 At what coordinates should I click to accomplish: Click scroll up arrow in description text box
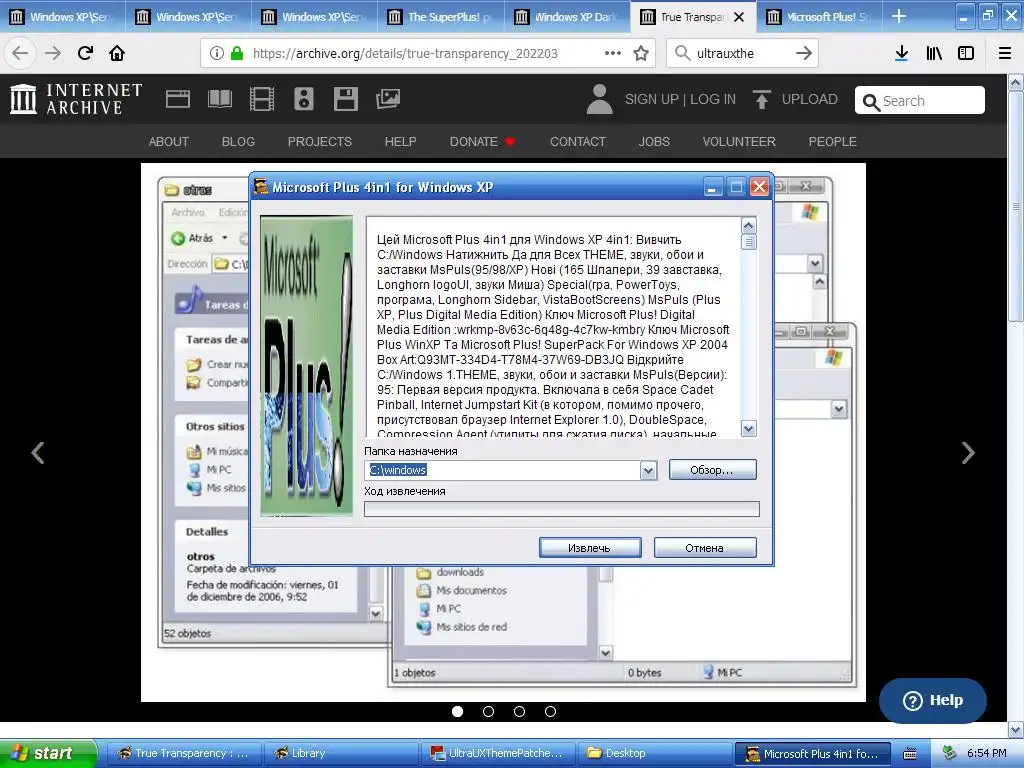[748, 226]
